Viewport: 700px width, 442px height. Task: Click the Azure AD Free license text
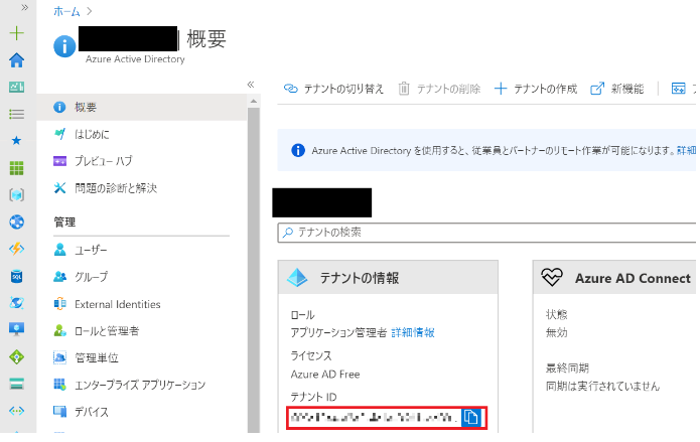click(325, 374)
